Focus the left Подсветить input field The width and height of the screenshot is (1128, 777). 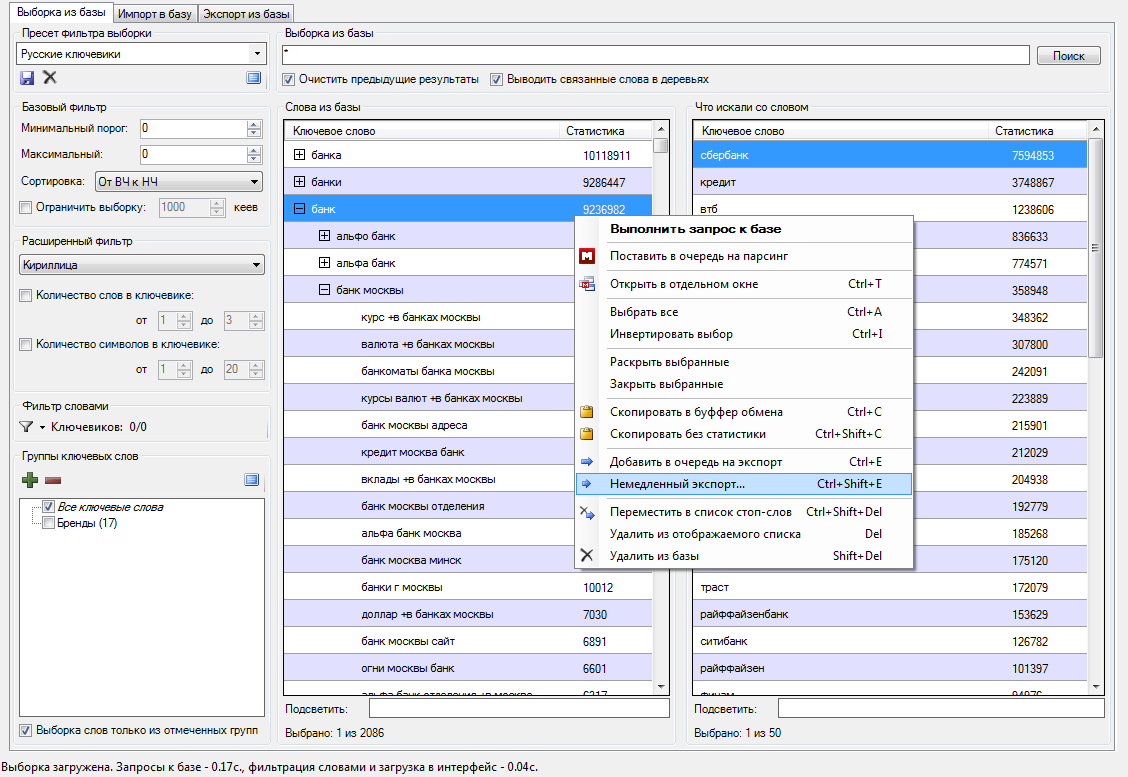519,709
